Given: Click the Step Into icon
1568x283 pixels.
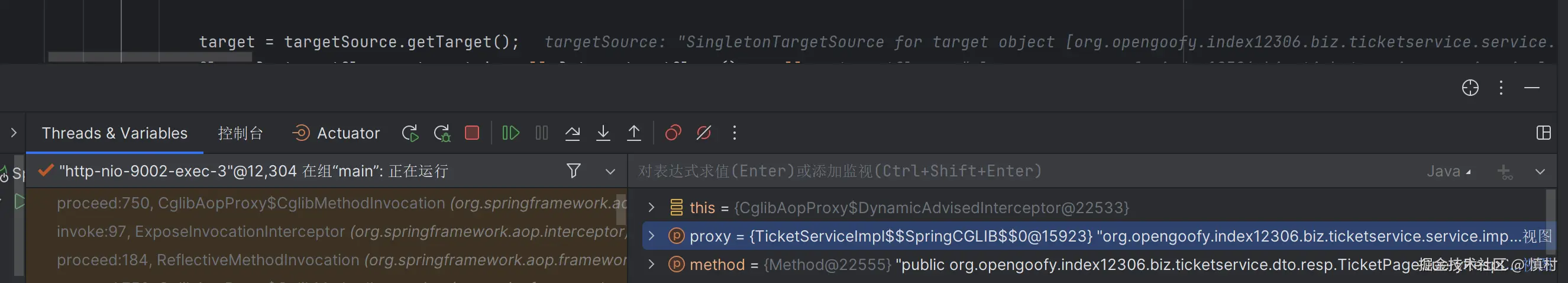Looking at the screenshot, I should [603, 133].
